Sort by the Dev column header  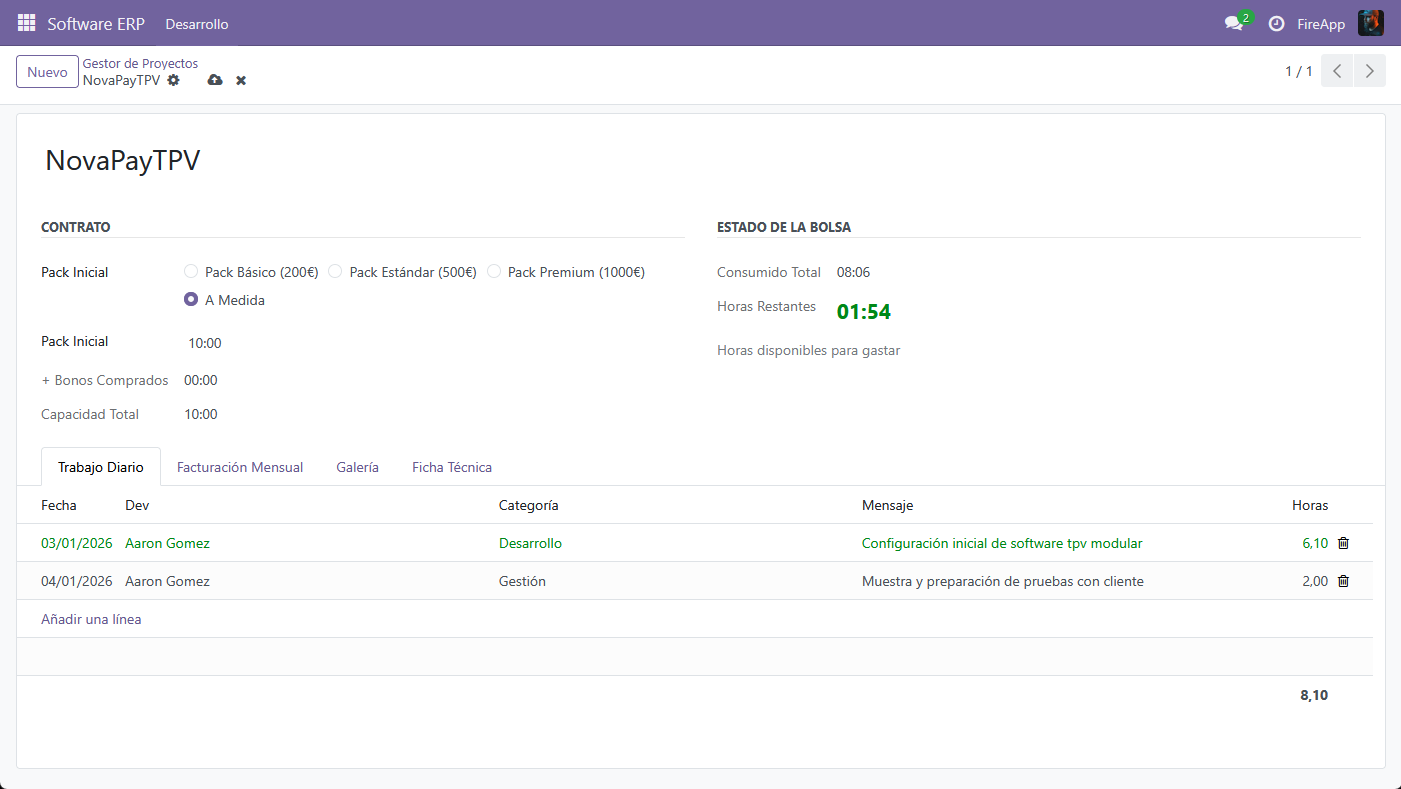click(137, 505)
